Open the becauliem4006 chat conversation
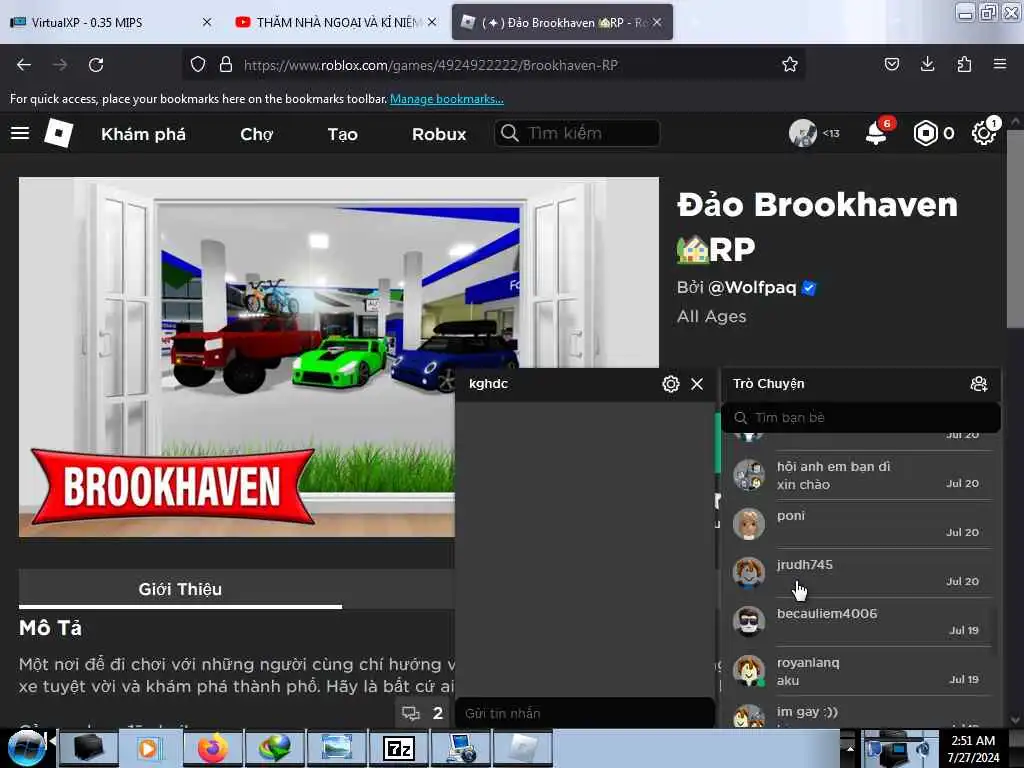The image size is (1024, 768). coord(859,622)
